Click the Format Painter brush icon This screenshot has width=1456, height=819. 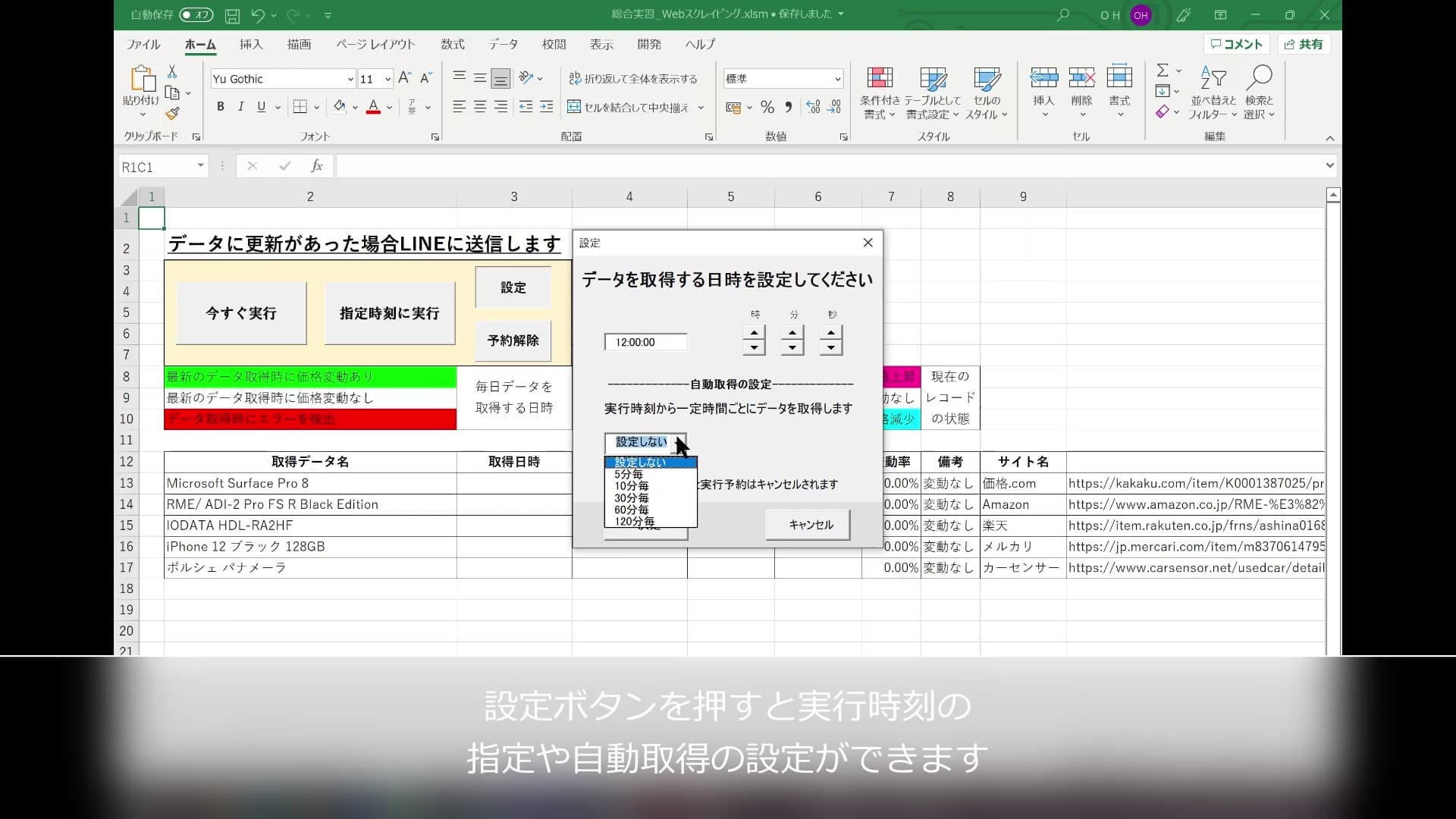coord(172,114)
